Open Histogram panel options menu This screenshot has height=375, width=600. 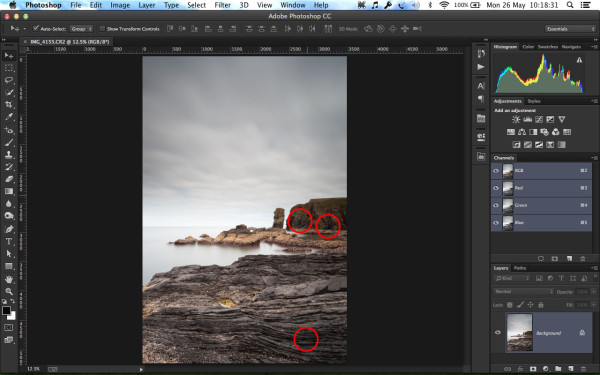coord(594,47)
